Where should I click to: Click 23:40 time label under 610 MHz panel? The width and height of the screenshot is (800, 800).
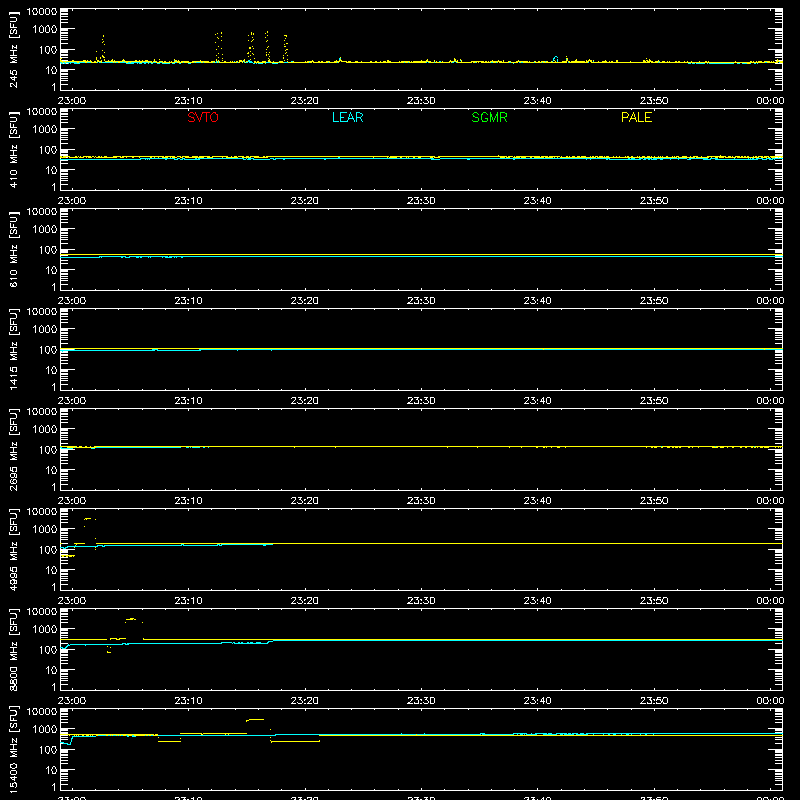tap(537, 301)
